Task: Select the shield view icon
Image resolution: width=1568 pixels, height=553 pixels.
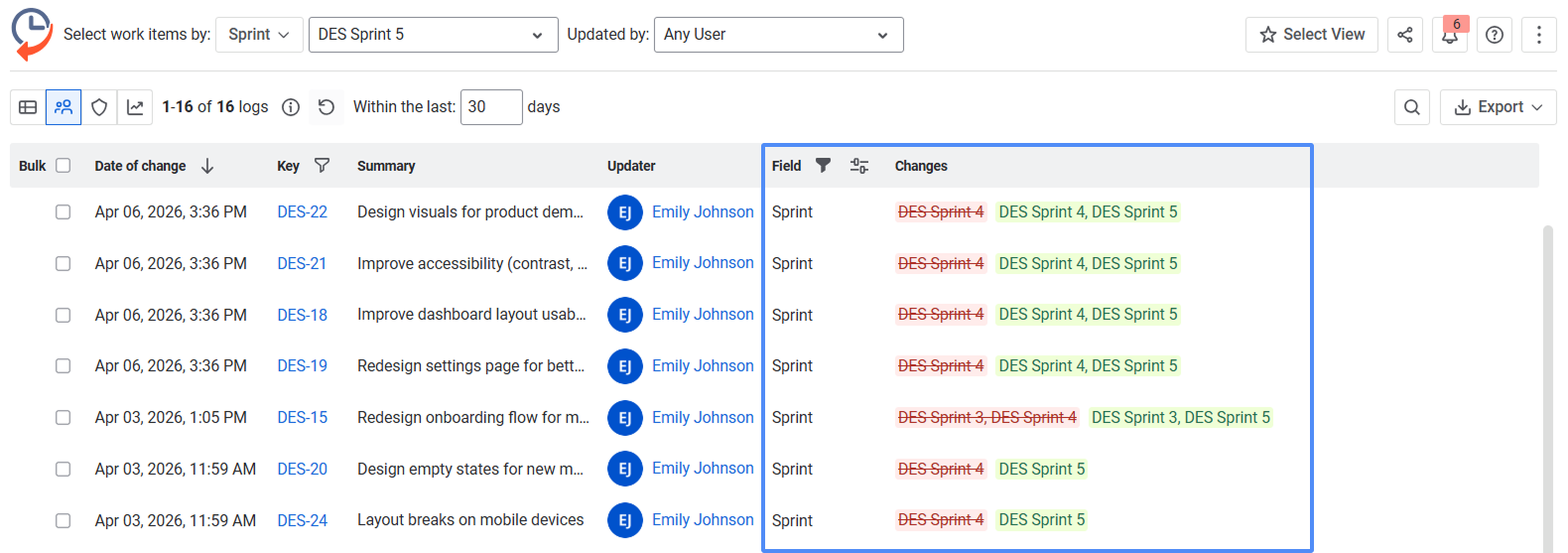Action: coord(99,107)
